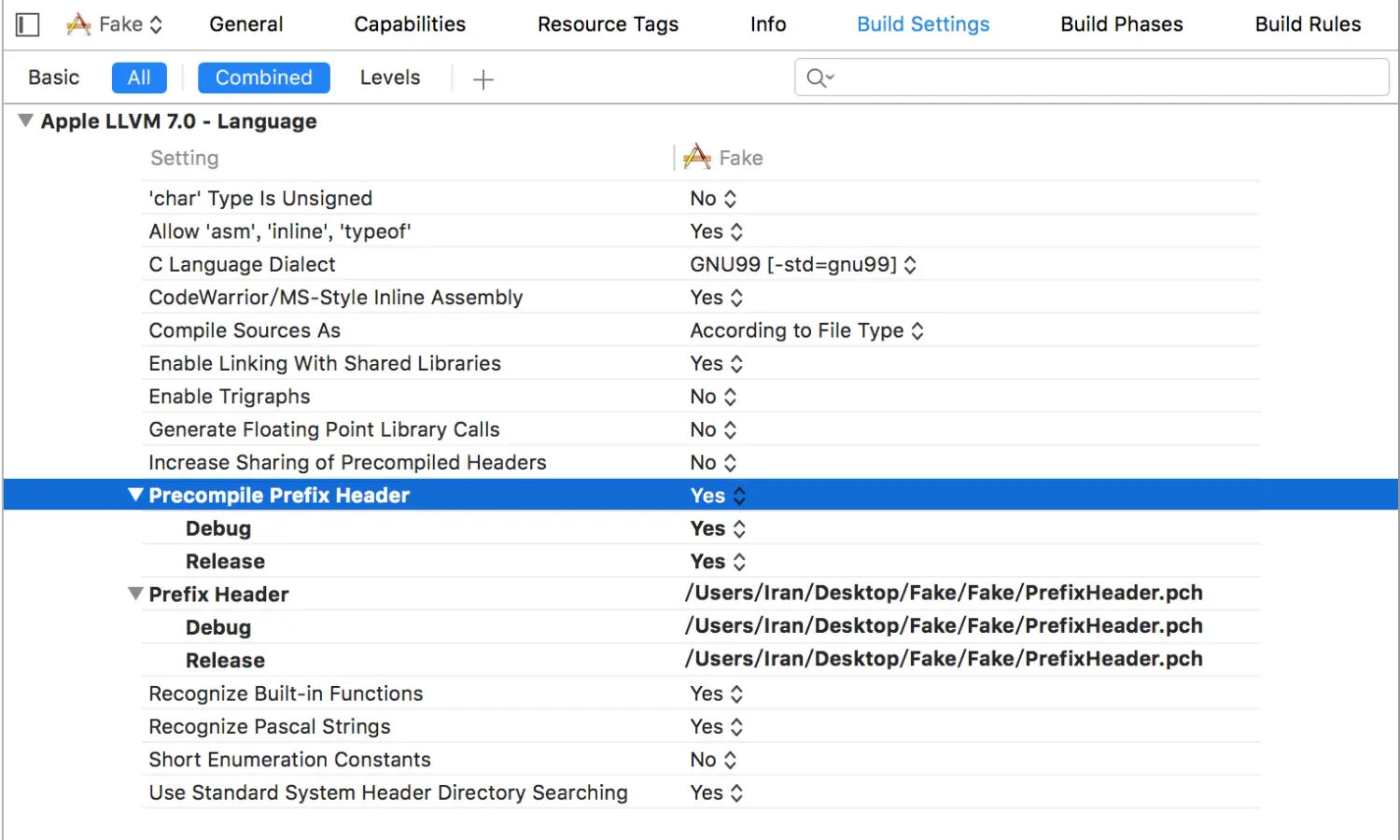Screen dimensions: 1400x840
Task: Switch to the Capabilities tab
Action: point(410,24)
